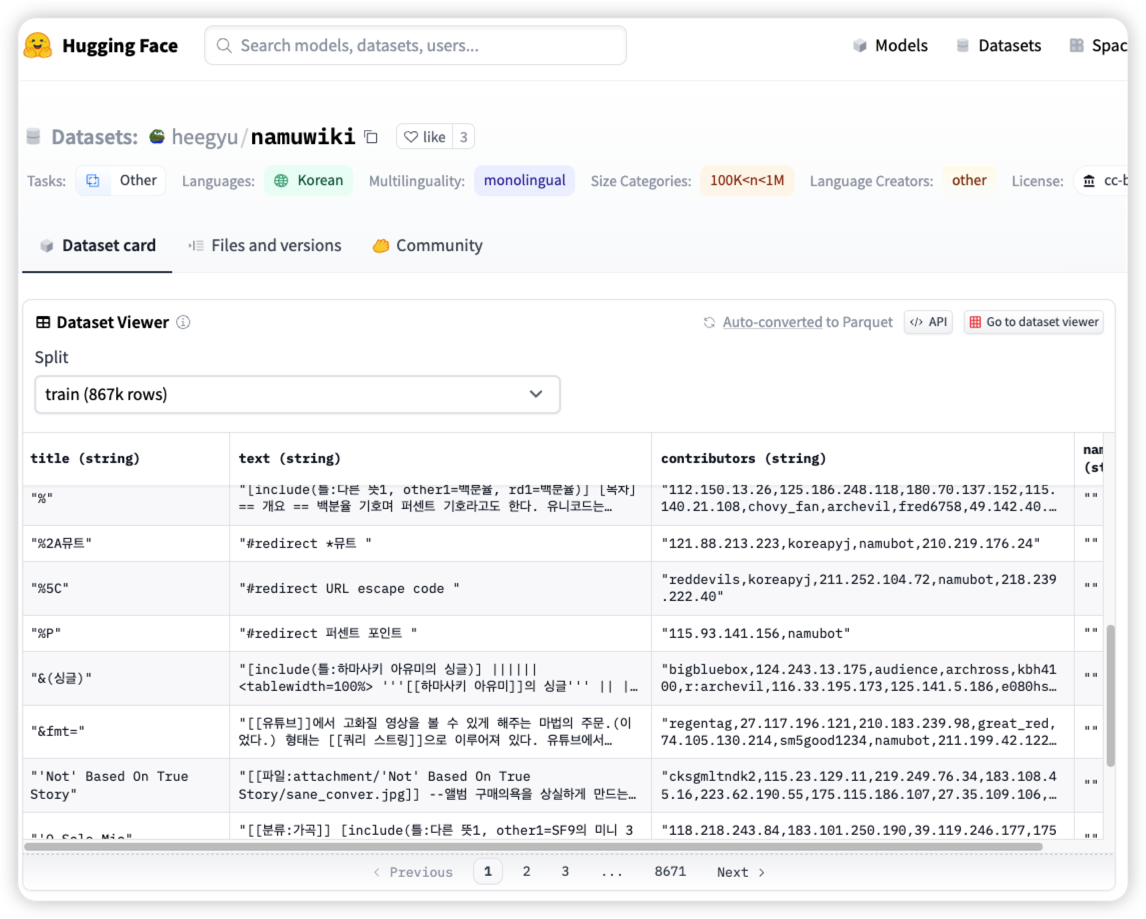Click the Spaces grid icon
The height and width of the screenshot is (919, 1146).
(x=1077, y=45)
